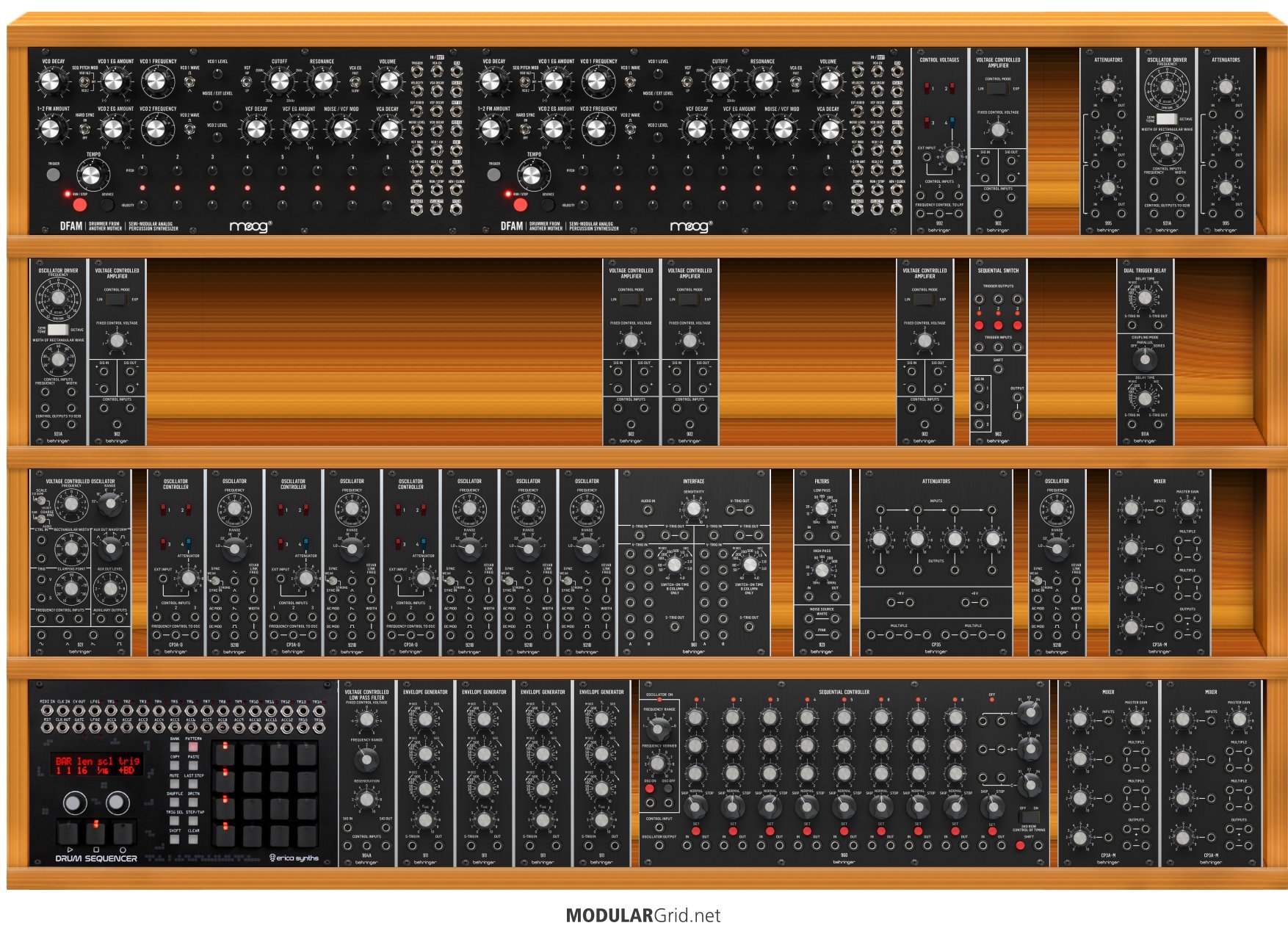The height and width of the screenshot is (931, 1288).
Task: Turn step 1 PITCH knob on left DFAM
Action: coord(142,170)
